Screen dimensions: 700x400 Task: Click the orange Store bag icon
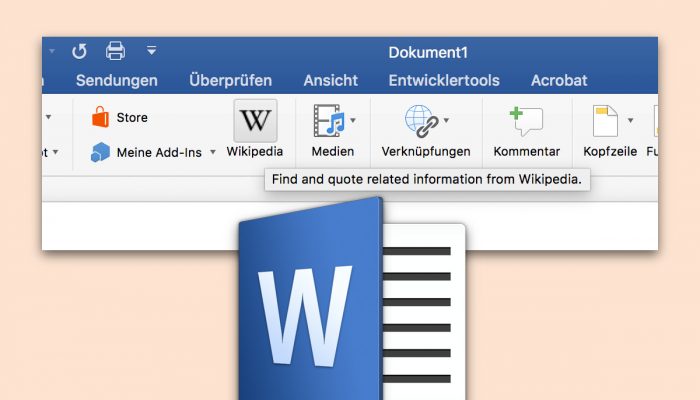(x=100, y=117)
